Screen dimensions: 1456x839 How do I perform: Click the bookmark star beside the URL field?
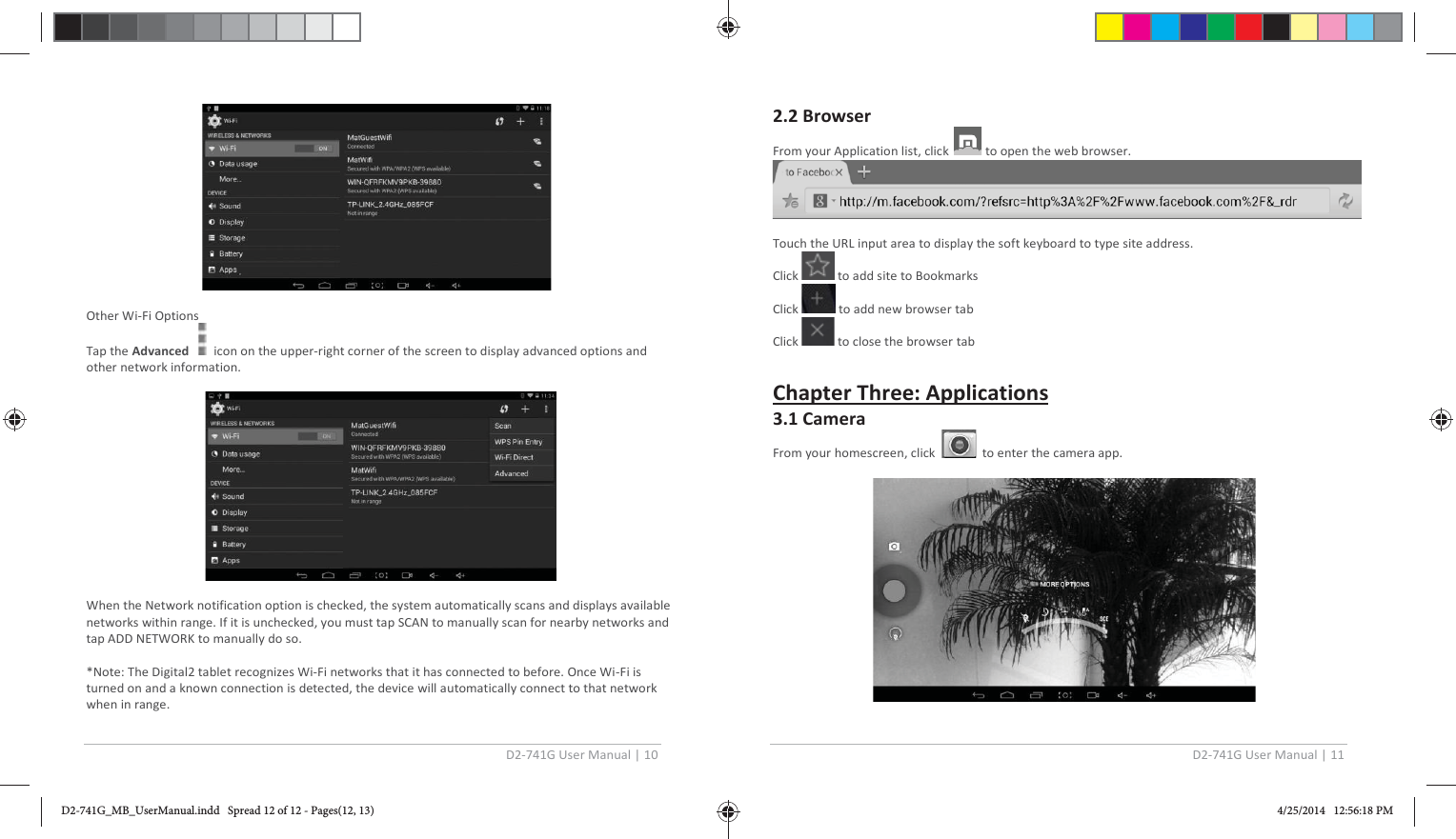click(791, 201)
